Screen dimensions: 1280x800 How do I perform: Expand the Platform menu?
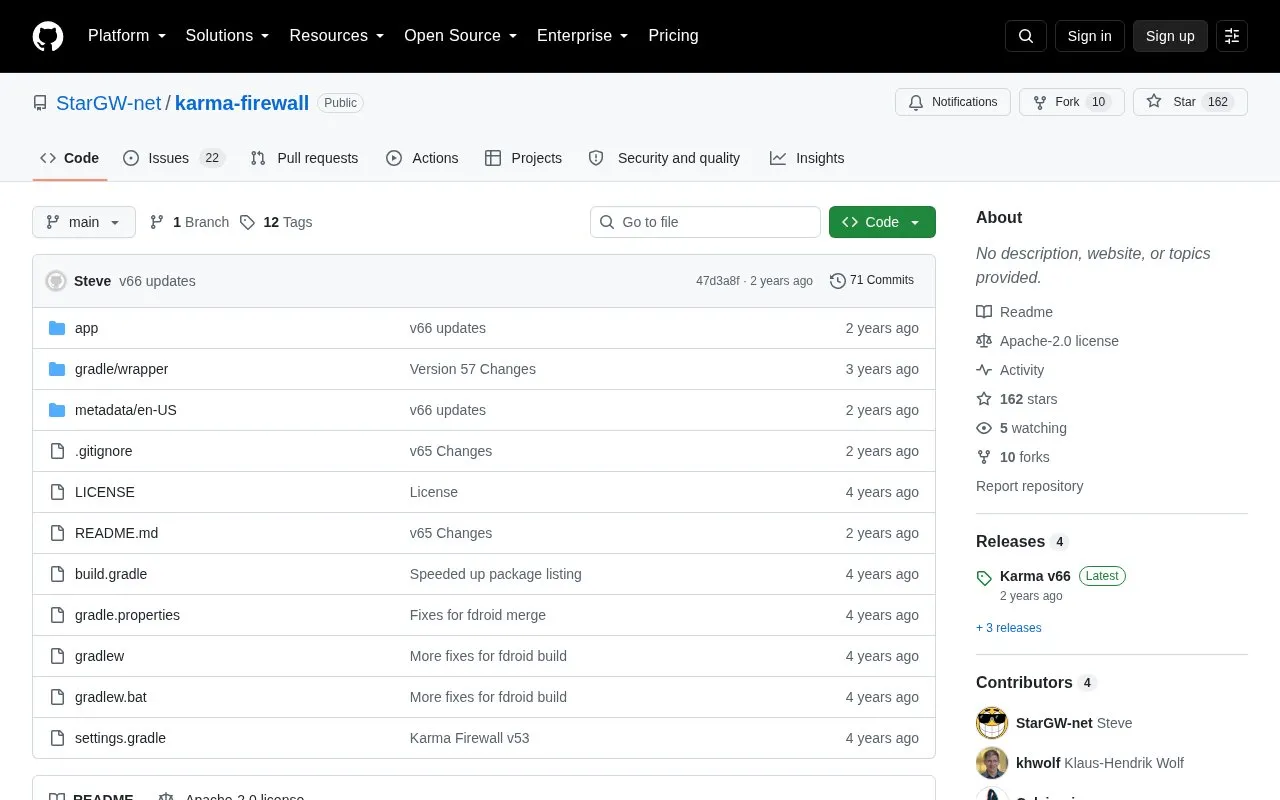tap(127, 36)
